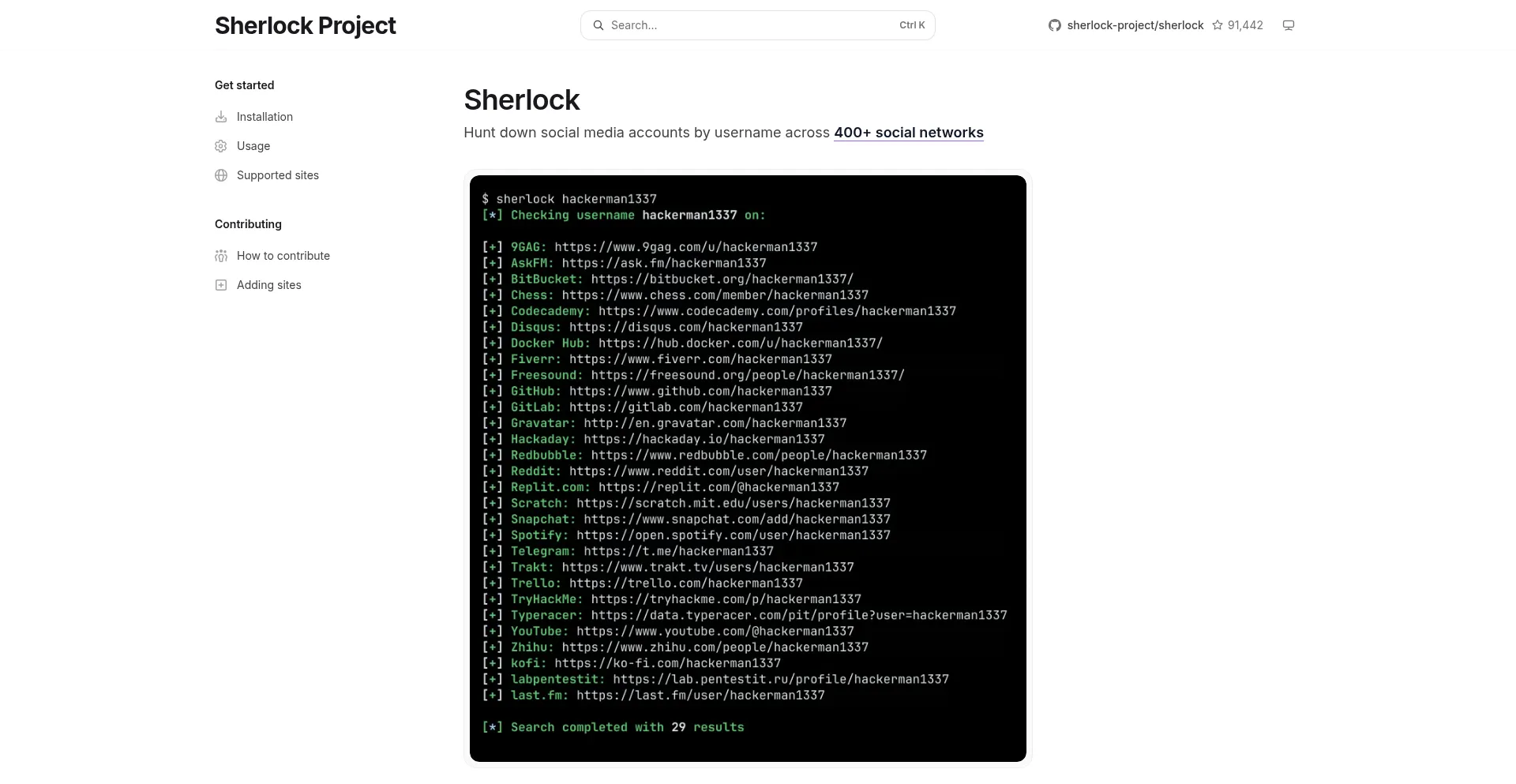Click the labpentestit result line
The height and width of the screenshot is (784, 1516).
coord(715,679)
